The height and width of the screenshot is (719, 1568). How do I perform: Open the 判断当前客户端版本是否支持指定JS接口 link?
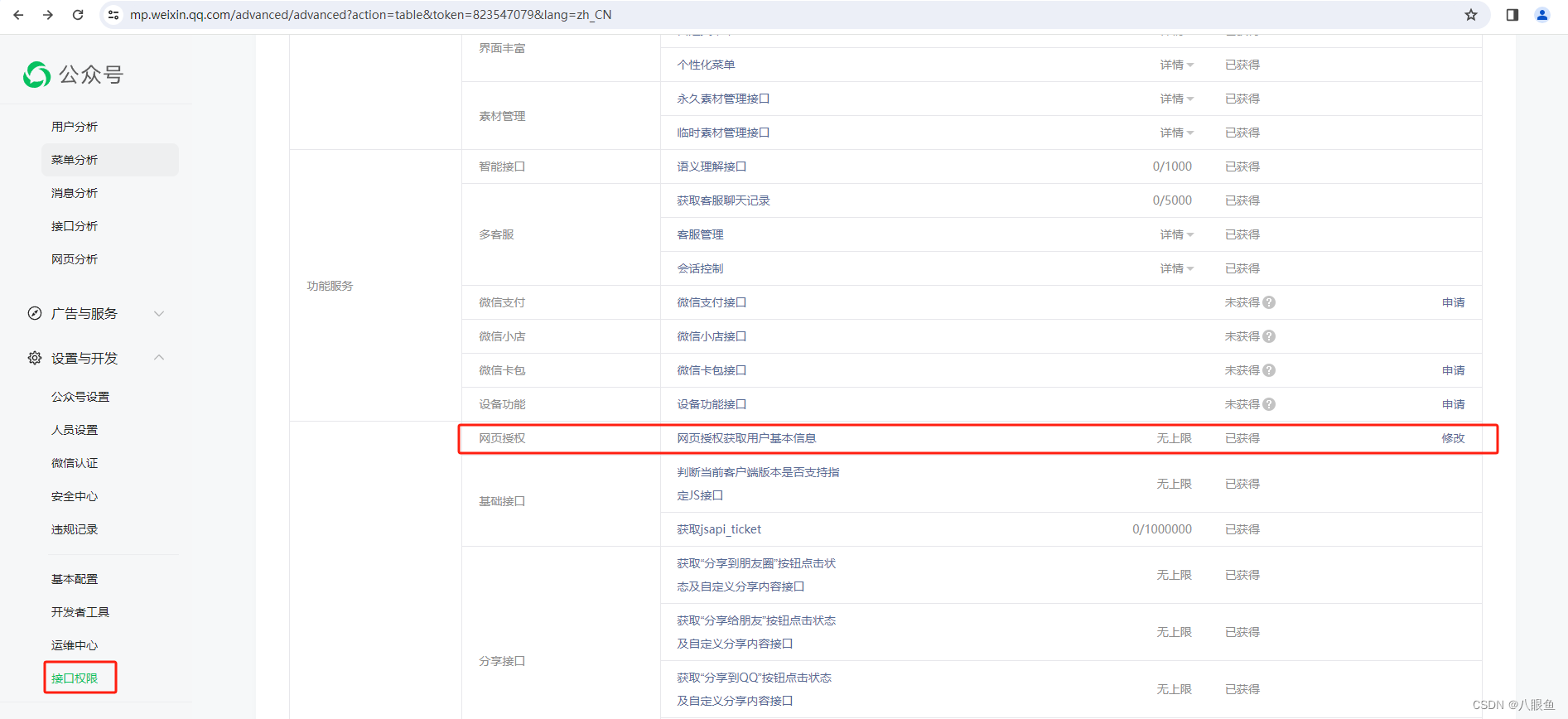(x=758, y=484)
